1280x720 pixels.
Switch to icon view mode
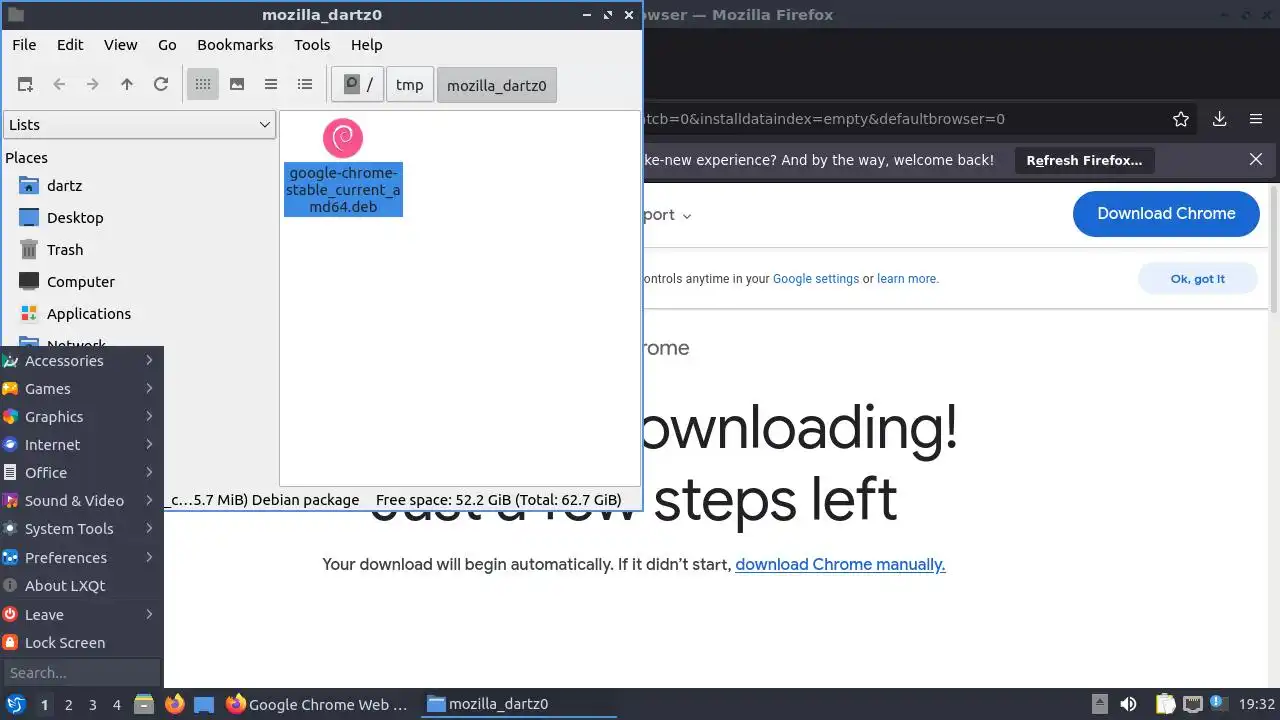[x=203, y=85]
